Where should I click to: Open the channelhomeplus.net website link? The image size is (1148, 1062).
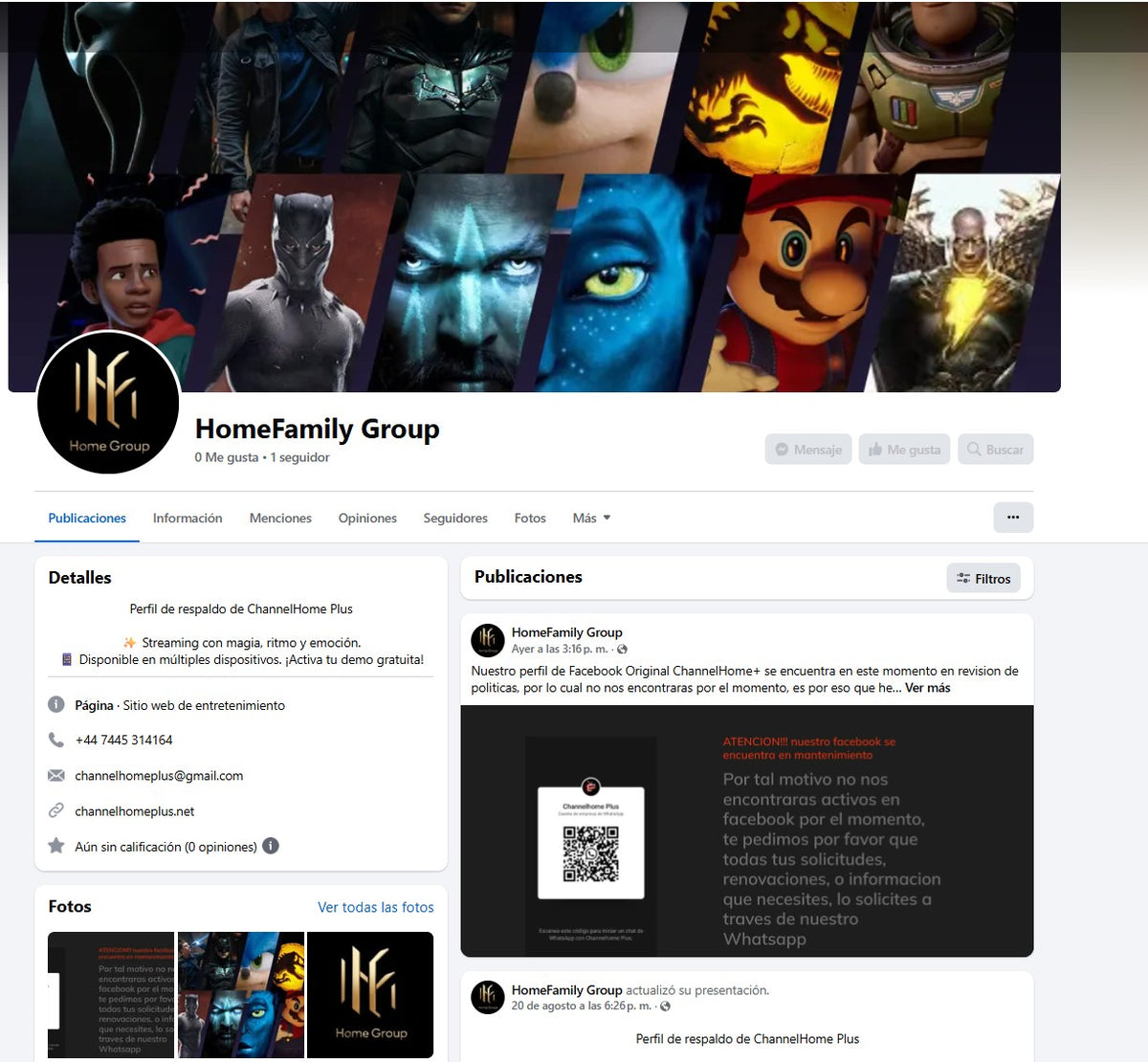pos(134,810)
